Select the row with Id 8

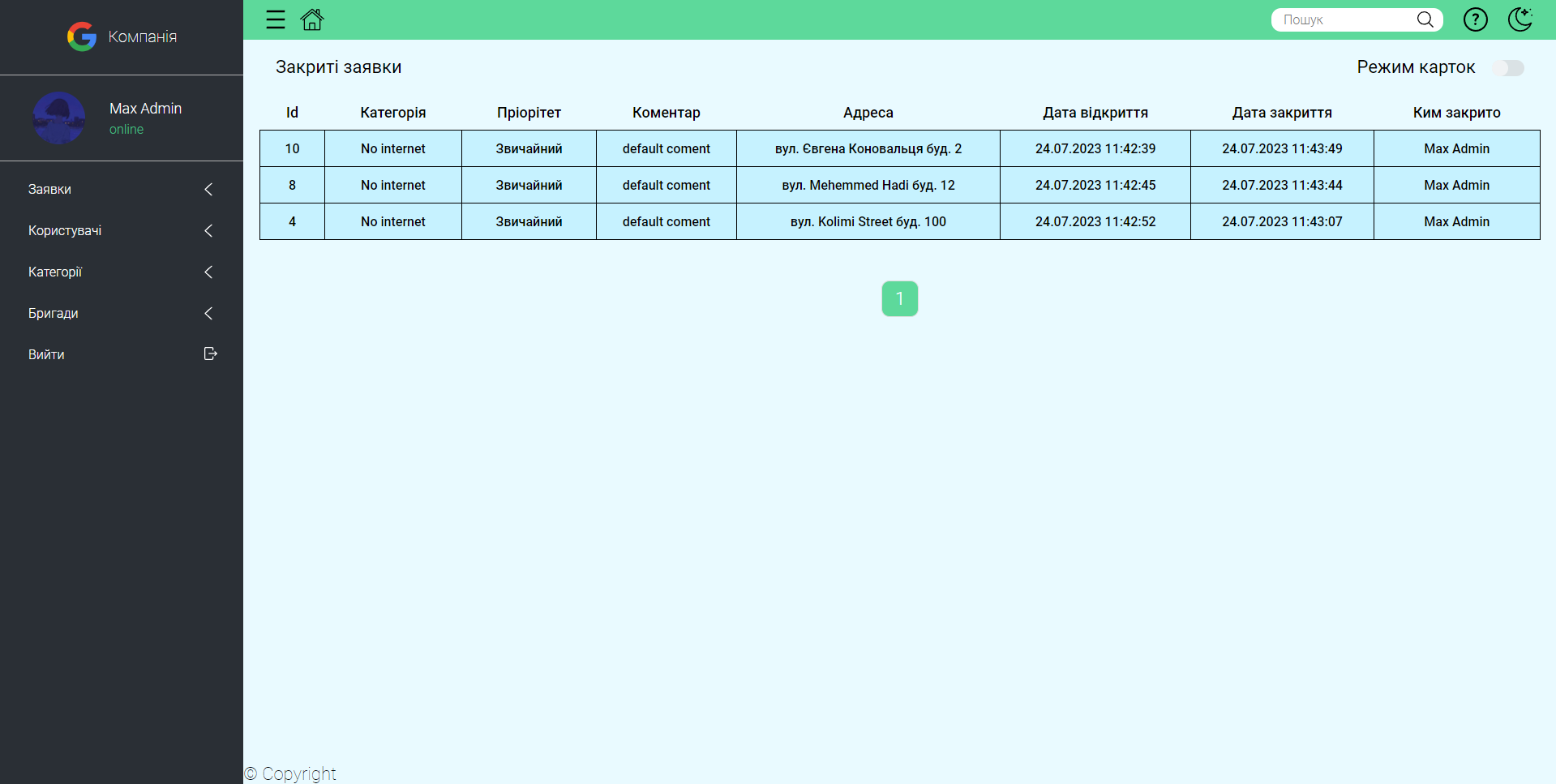tap(867, 185)
